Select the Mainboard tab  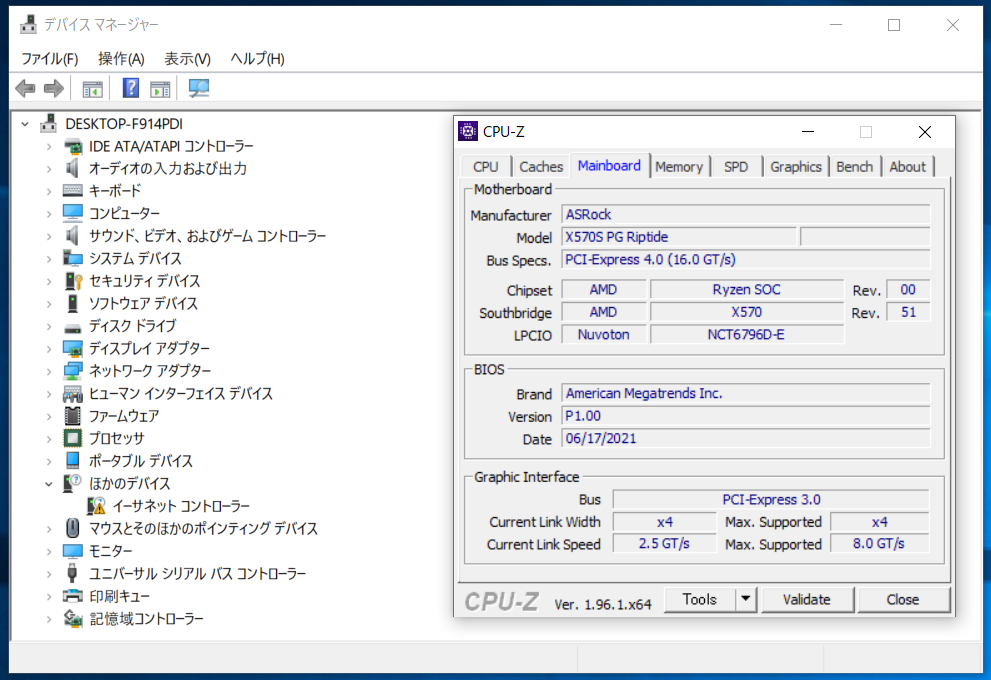[609, 166]
